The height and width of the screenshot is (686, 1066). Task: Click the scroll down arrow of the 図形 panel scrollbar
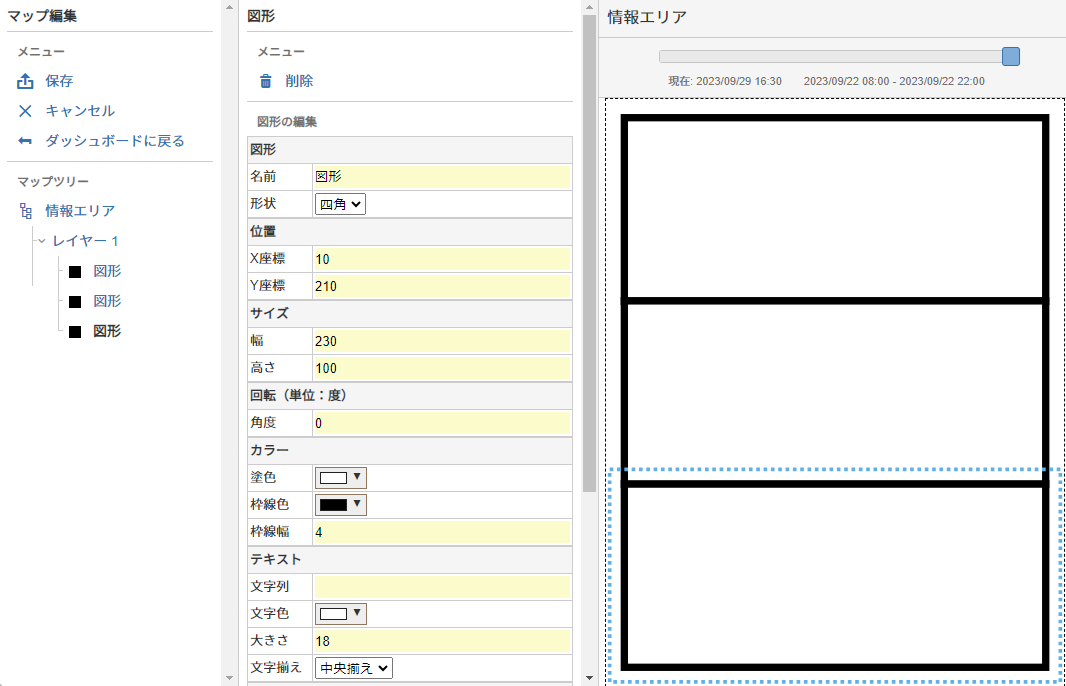click(x=589, y=678)
